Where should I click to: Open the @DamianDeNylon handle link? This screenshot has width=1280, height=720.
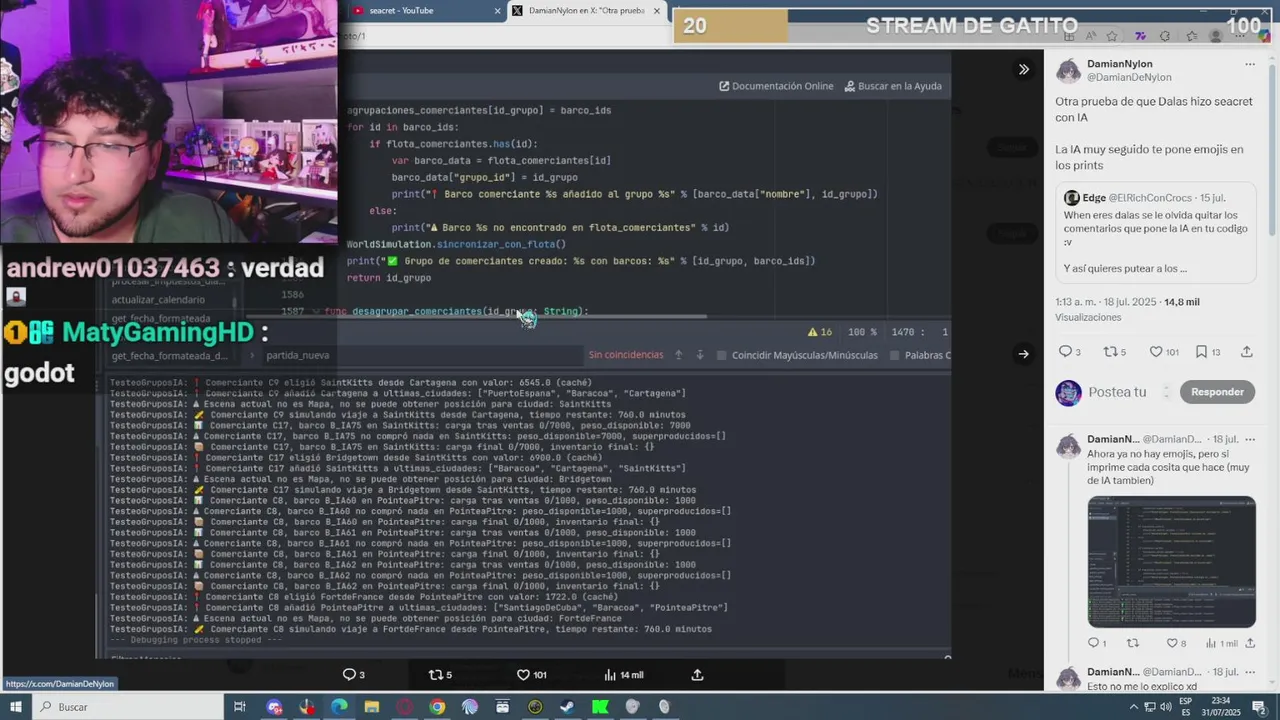[x=1129, y=77]
